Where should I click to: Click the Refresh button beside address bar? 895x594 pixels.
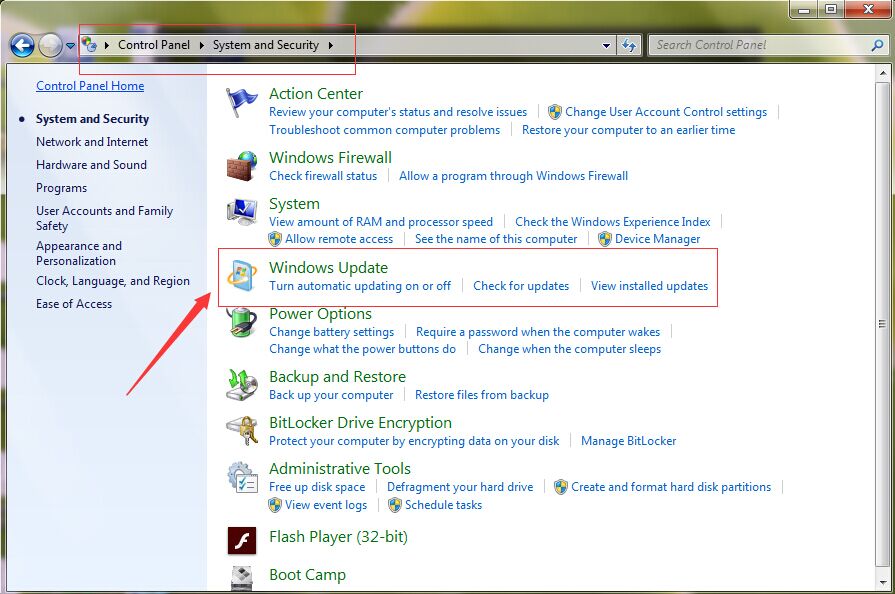[x=629, y=45]
